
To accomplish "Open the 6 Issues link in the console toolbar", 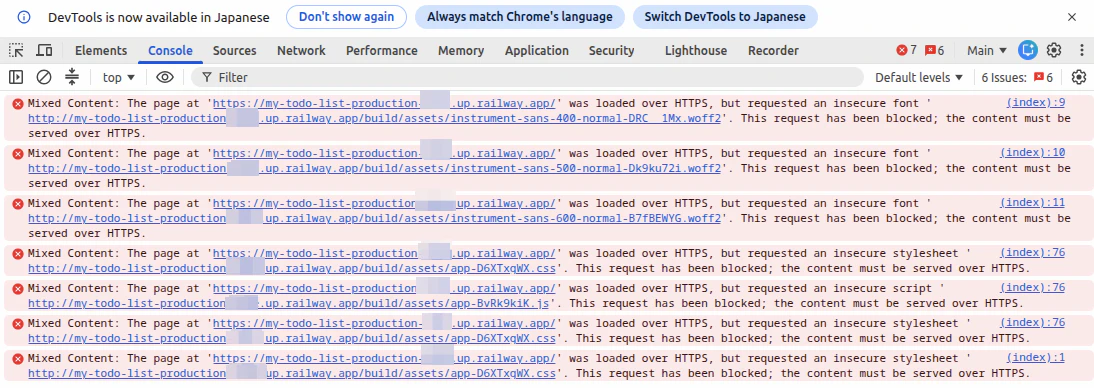I will pos(1017,77).
